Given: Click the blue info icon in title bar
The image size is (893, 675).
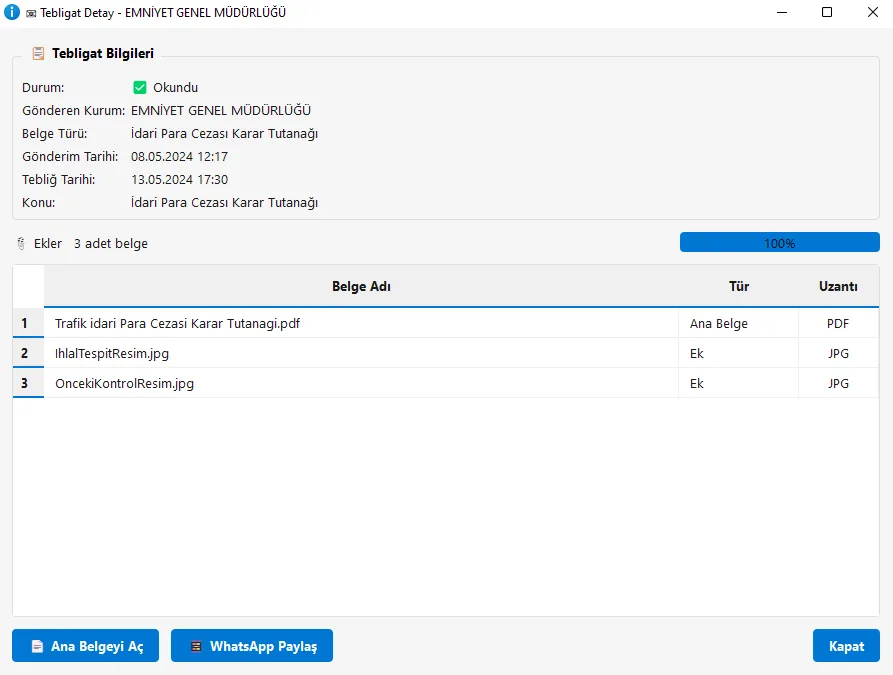Looking at the screenshot, I should click(12, 12).
